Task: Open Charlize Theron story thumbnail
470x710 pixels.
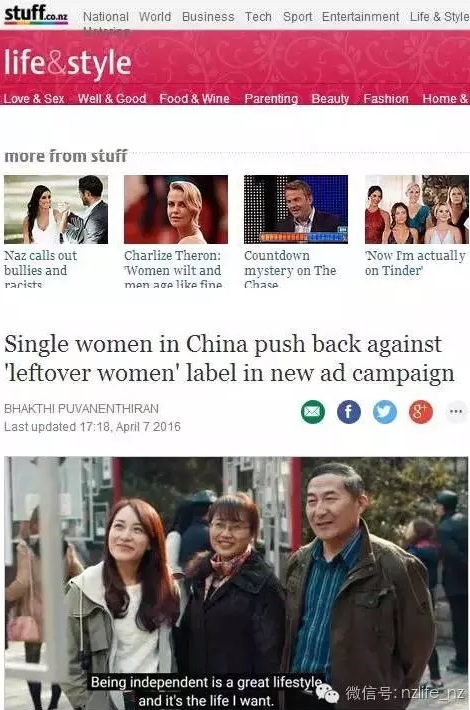Action: [x=176, y=209]
